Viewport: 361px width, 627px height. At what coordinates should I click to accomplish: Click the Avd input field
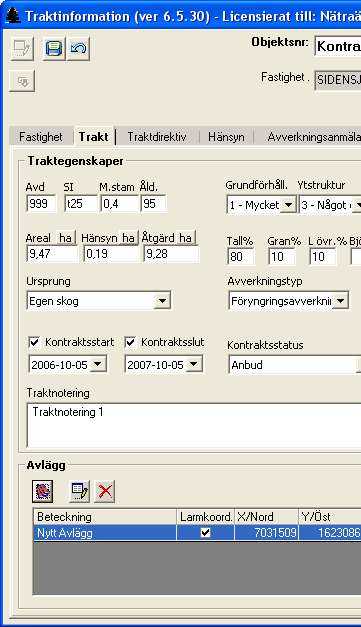[41, 204]
